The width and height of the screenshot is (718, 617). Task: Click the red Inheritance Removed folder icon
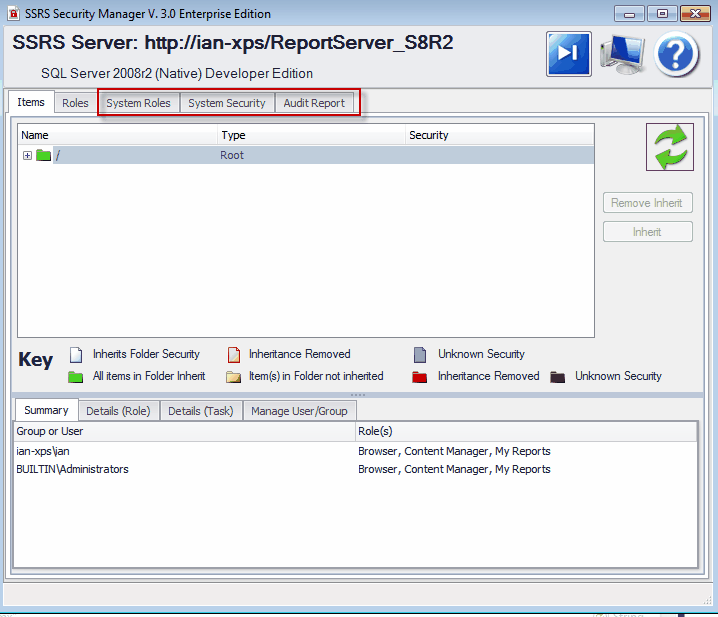click(x=419, y=377)
